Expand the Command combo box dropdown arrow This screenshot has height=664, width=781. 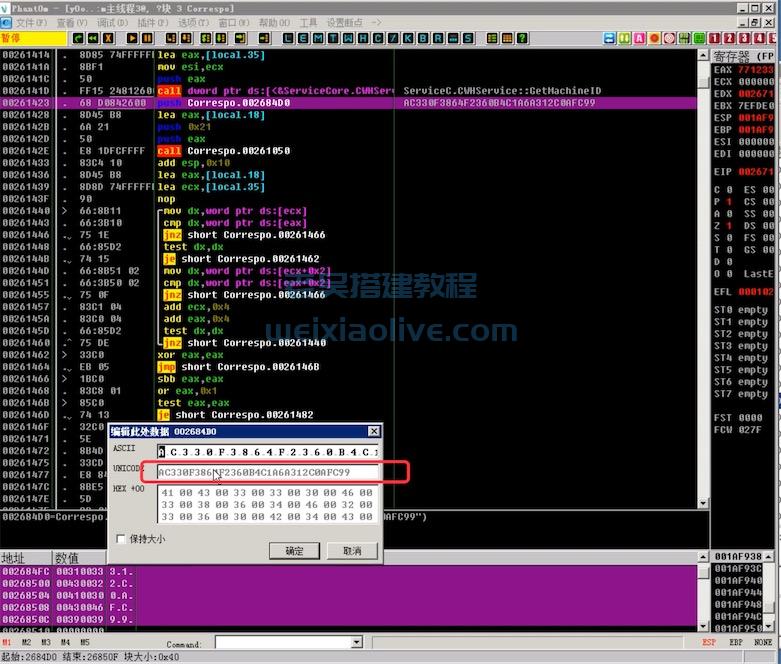point(354,643)
